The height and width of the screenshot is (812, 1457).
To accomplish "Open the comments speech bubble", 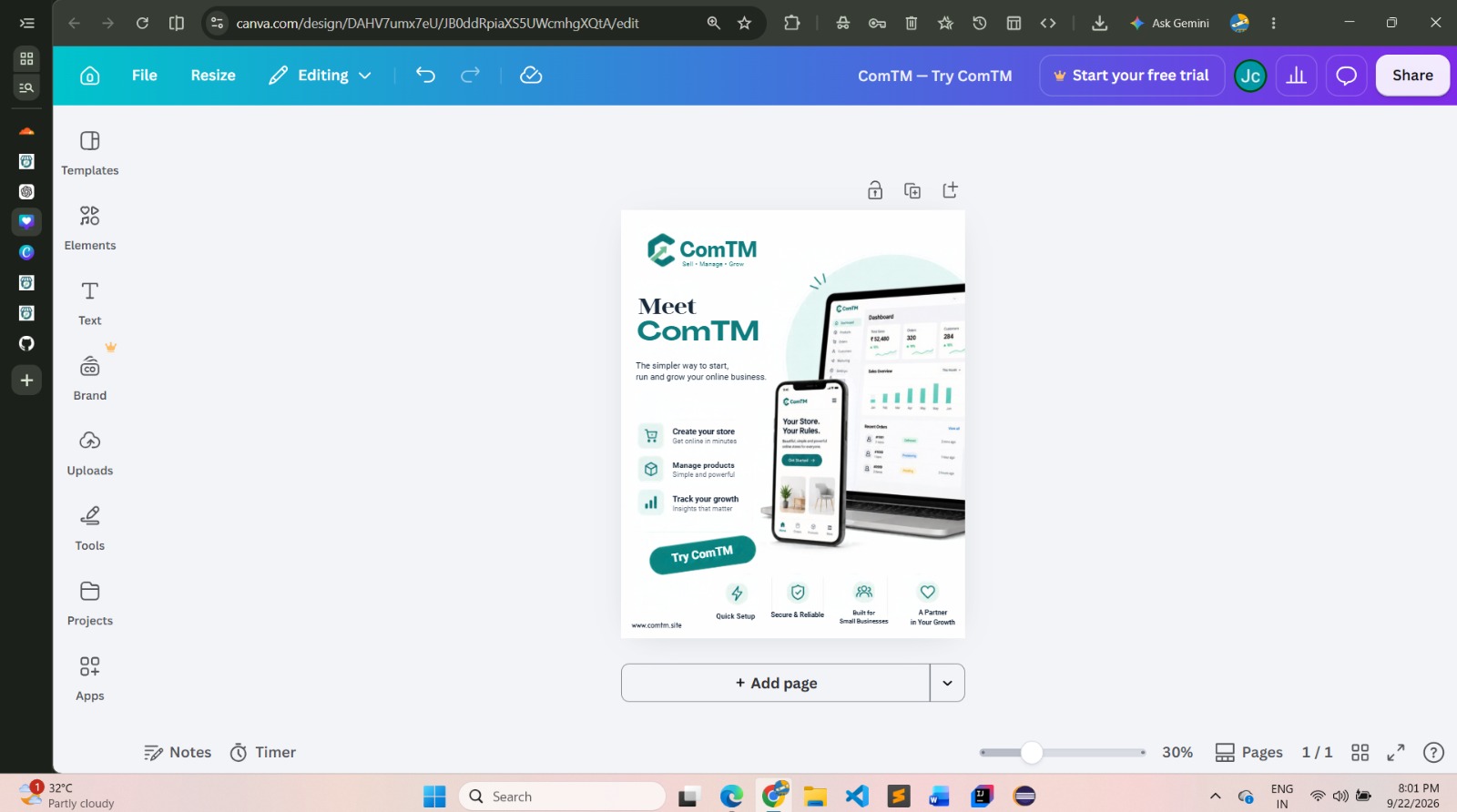I will pos(1346,76).
